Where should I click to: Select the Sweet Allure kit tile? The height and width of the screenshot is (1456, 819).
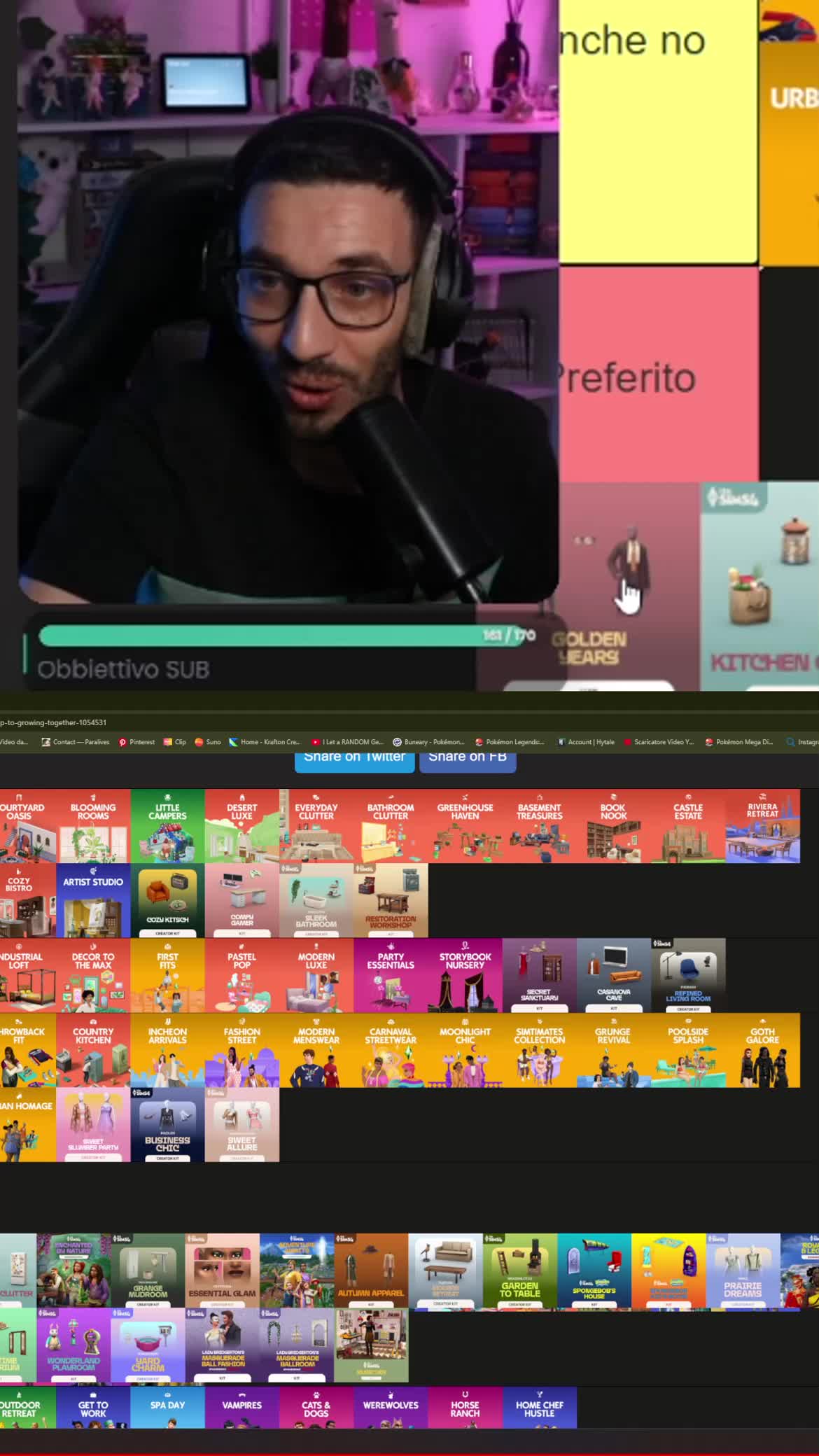click(241, 1125)
